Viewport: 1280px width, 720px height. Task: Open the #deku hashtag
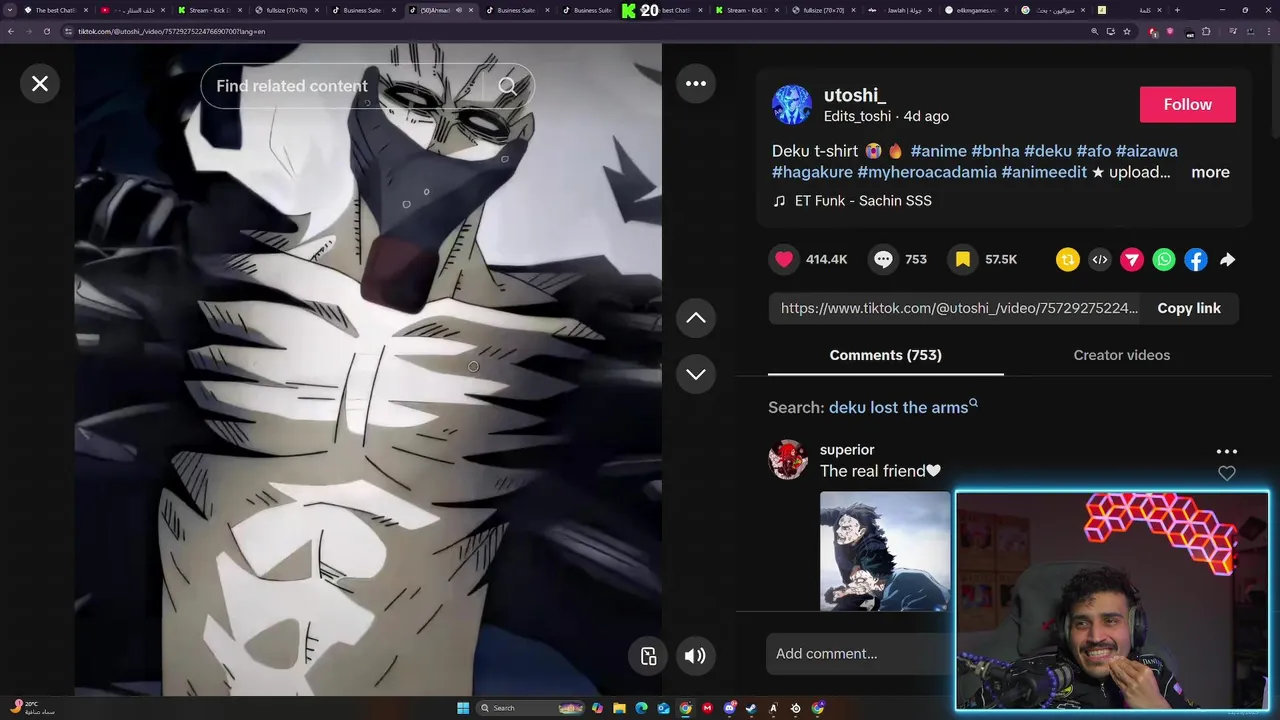pos(1048,151)
